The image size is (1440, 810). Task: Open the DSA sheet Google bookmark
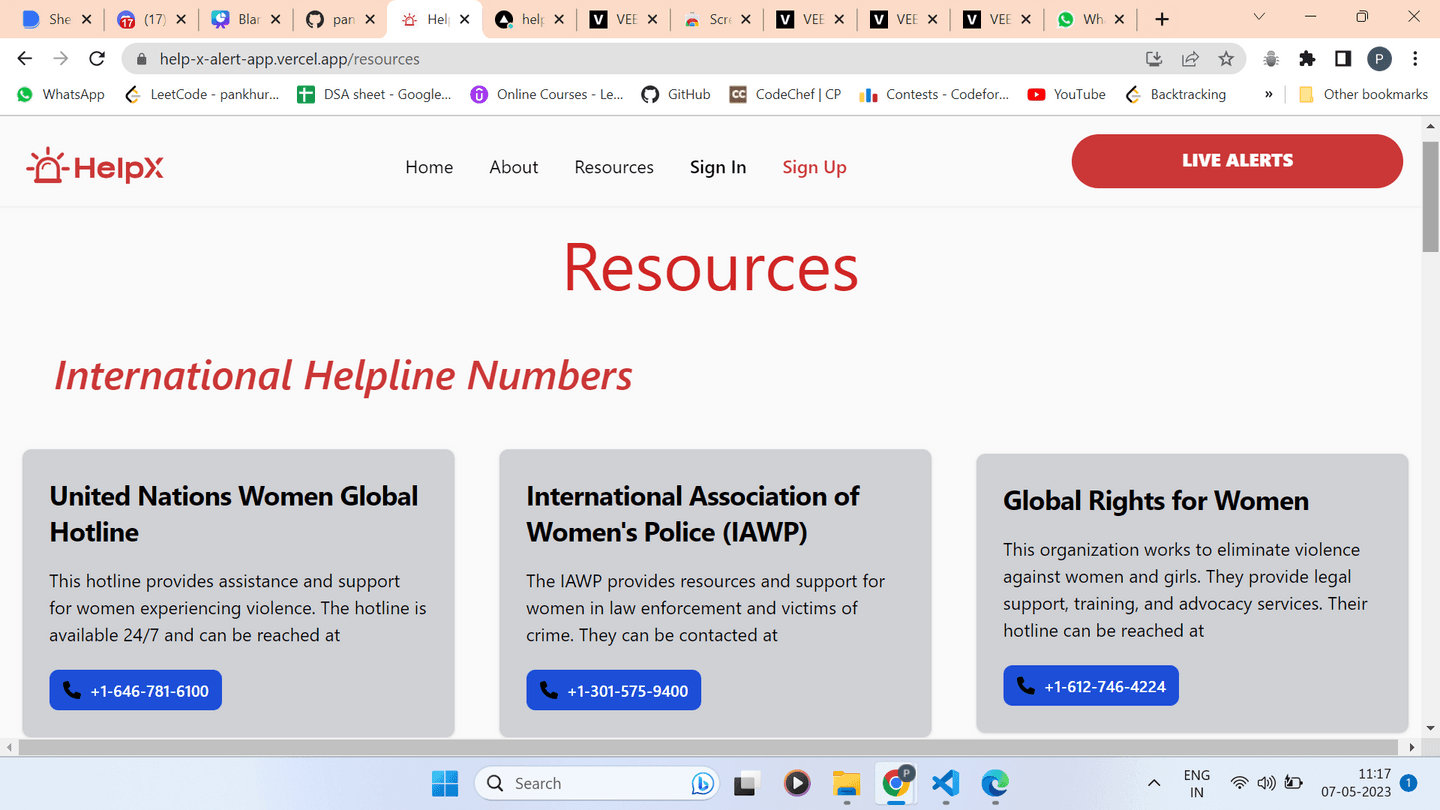tap(375, 94)
